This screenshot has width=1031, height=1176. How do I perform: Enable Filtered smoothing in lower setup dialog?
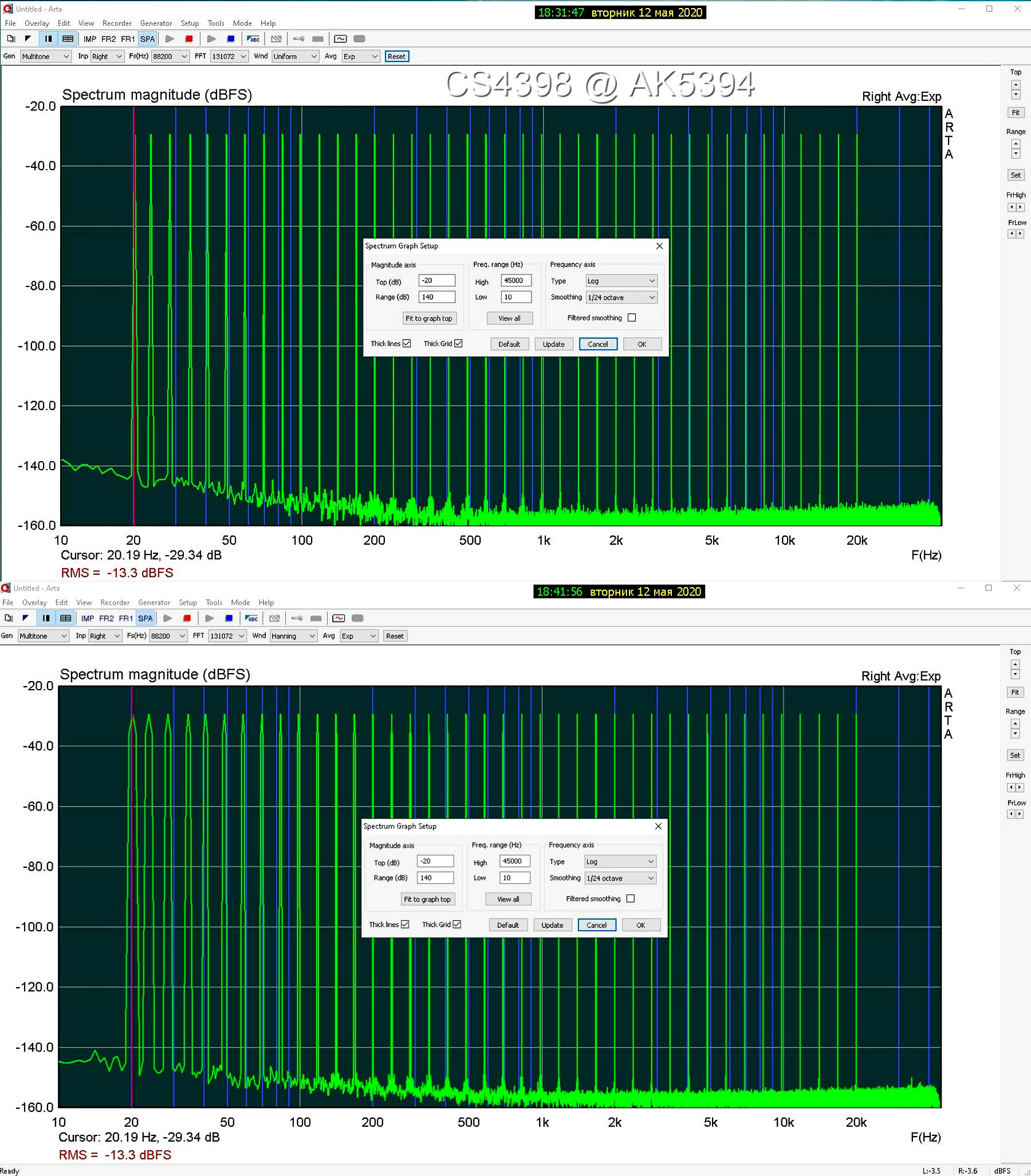pos(631,898)
